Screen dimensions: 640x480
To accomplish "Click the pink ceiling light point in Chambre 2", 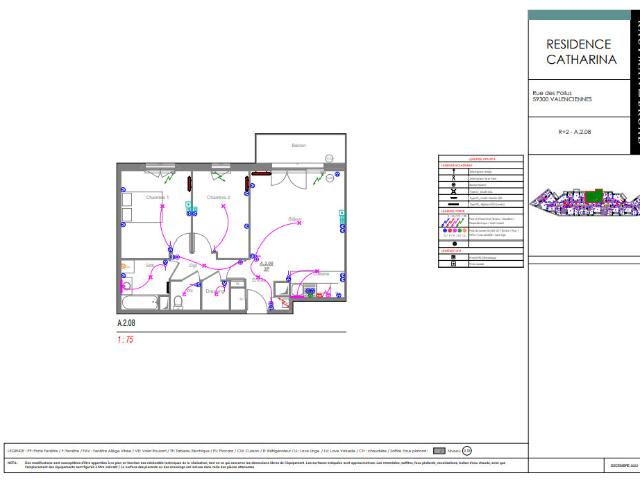I will tap(223, 206).
